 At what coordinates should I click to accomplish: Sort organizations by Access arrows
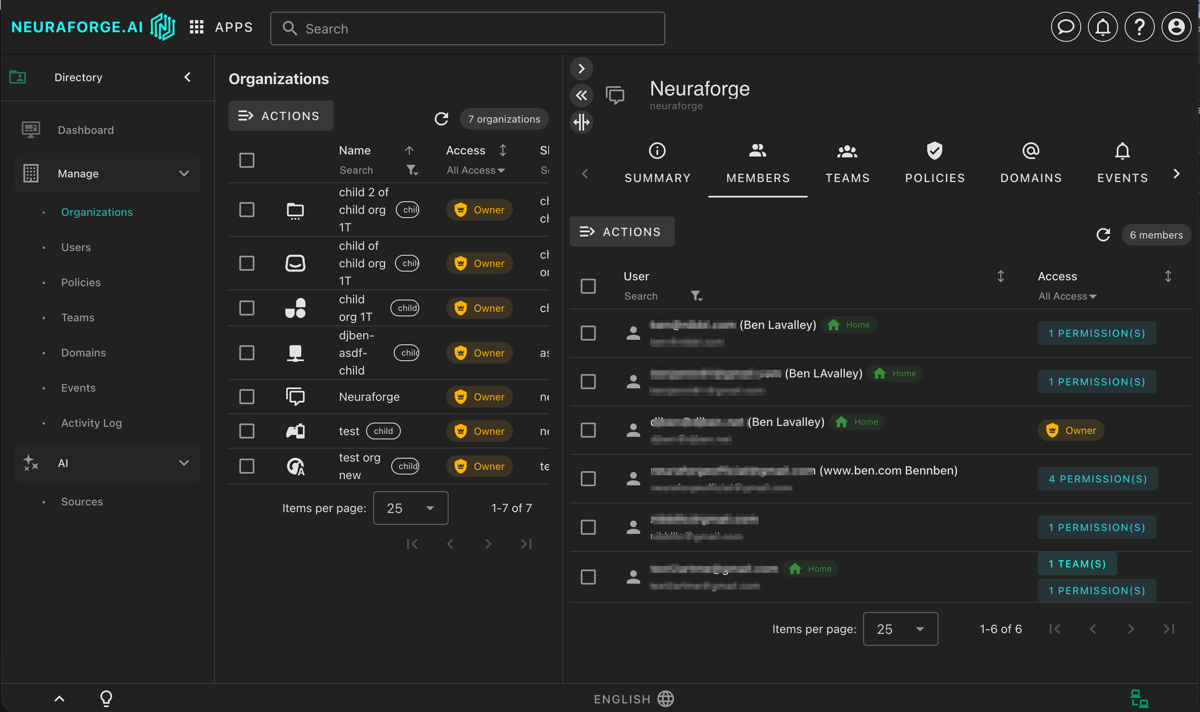coord(503,150)
